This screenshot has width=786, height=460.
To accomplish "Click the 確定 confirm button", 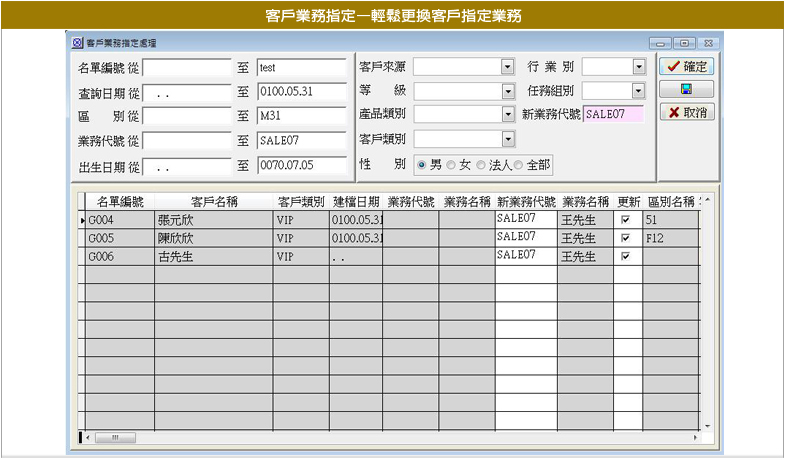I will [x=686, y=66].
